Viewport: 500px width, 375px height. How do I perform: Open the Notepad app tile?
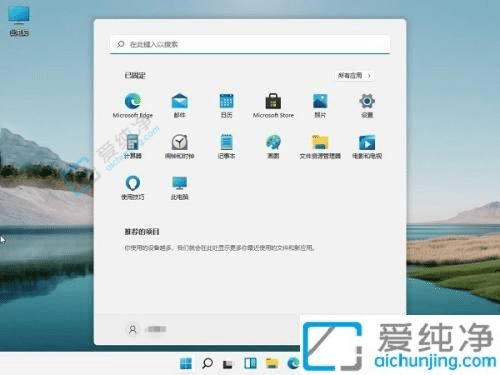click(226, 146)
